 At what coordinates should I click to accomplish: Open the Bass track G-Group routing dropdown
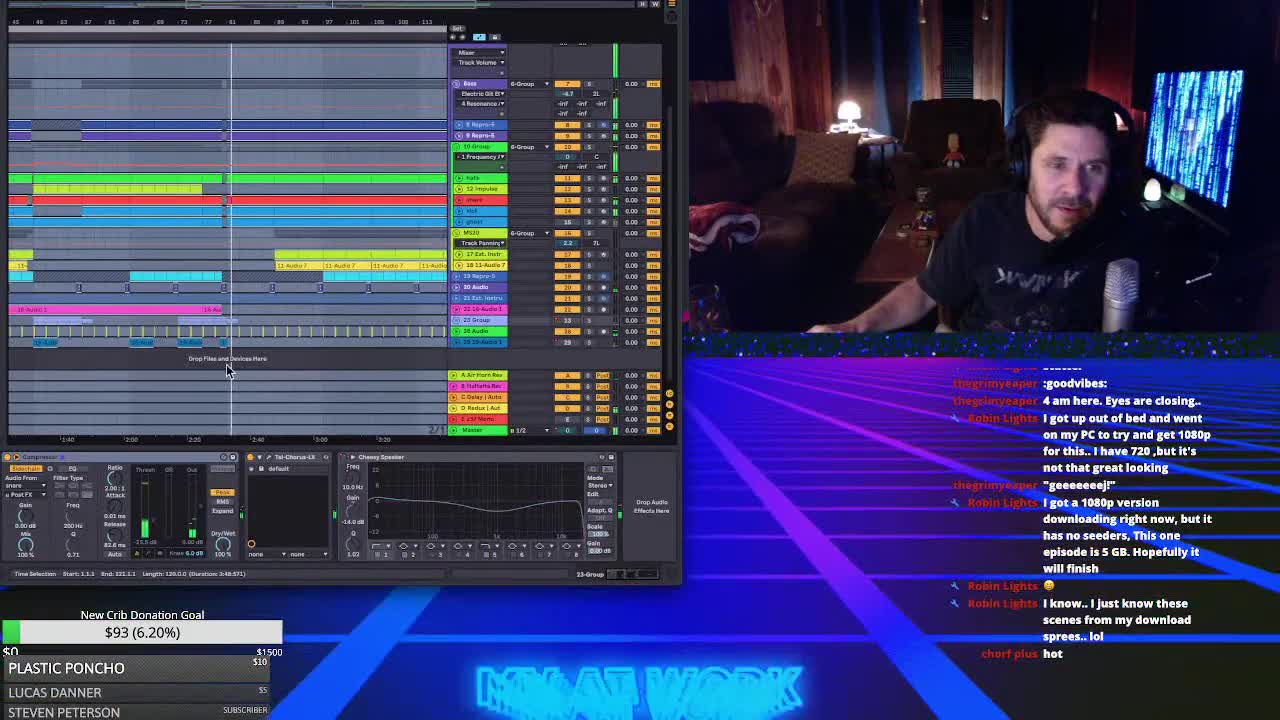[x=530, y=84]
